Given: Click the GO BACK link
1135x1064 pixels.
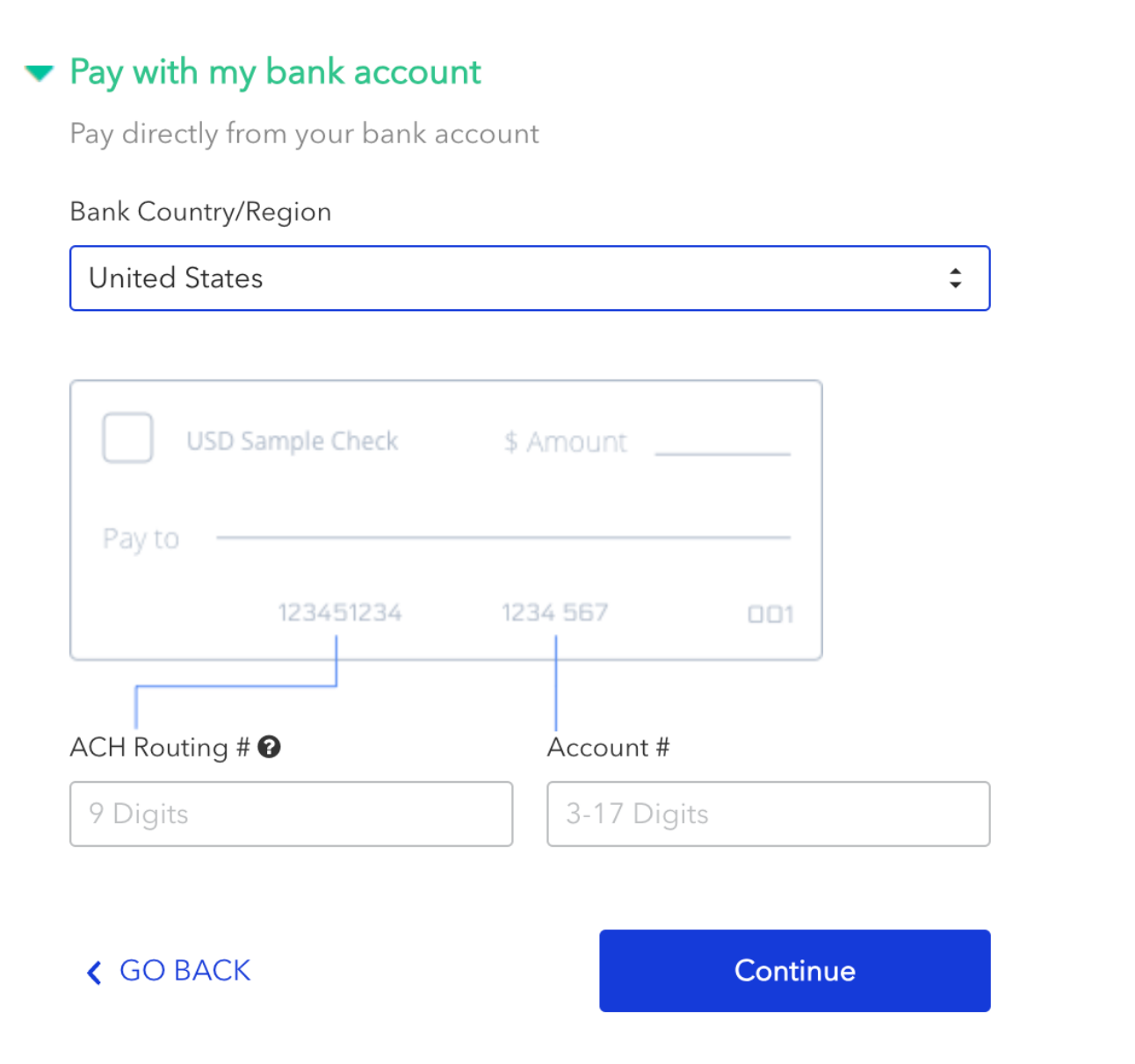Looking at the screenshot, I should 184,971.
